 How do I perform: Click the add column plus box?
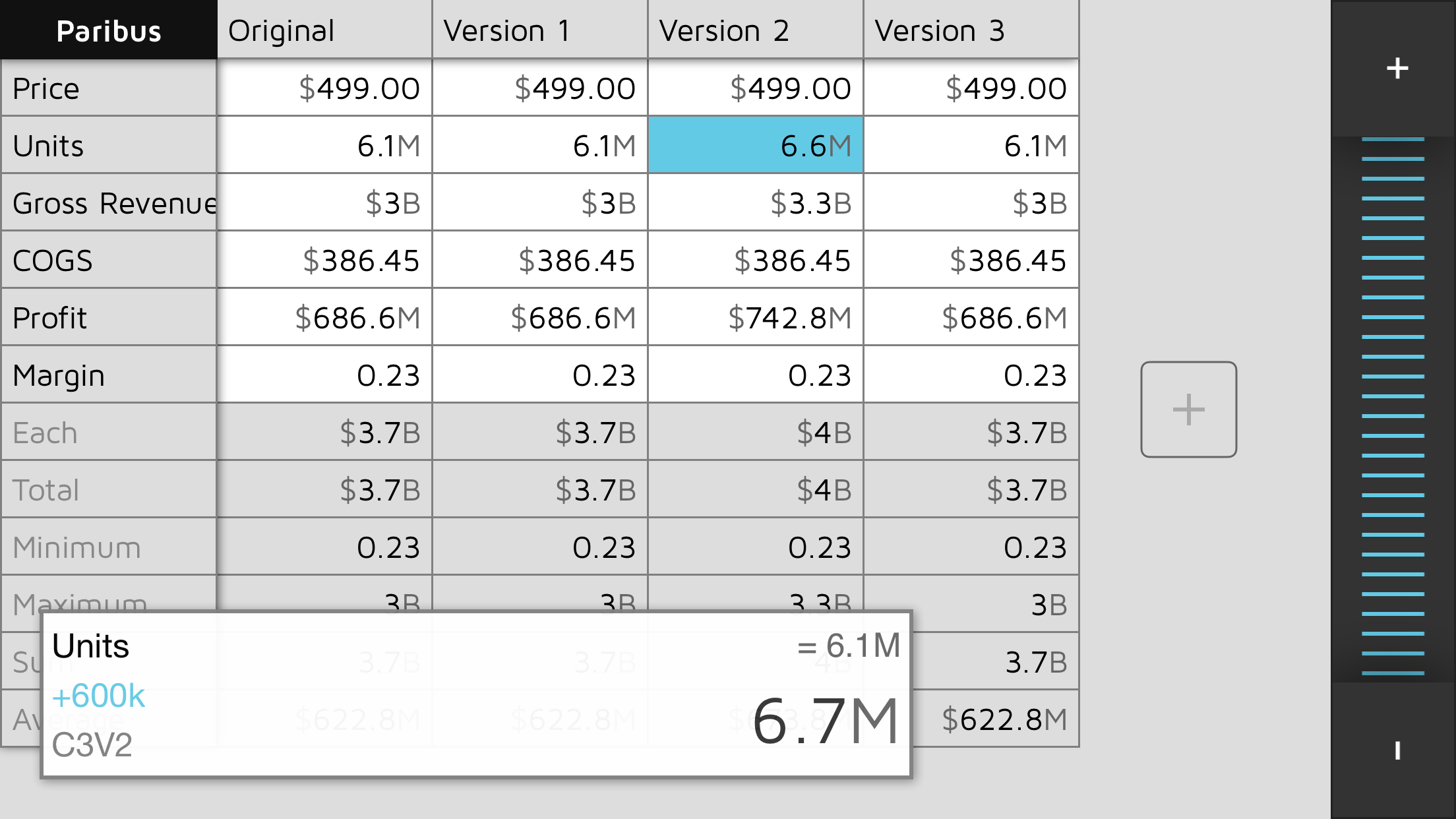pyautogui.click(x=1188, y=409)
